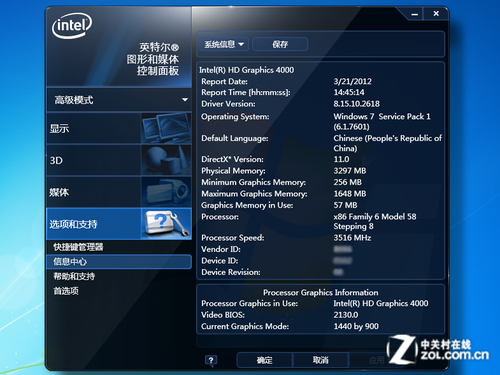The height and width of the screenshot is (375, 500).
Task: Click the Intel logo
Action: [x=72, y=25]
